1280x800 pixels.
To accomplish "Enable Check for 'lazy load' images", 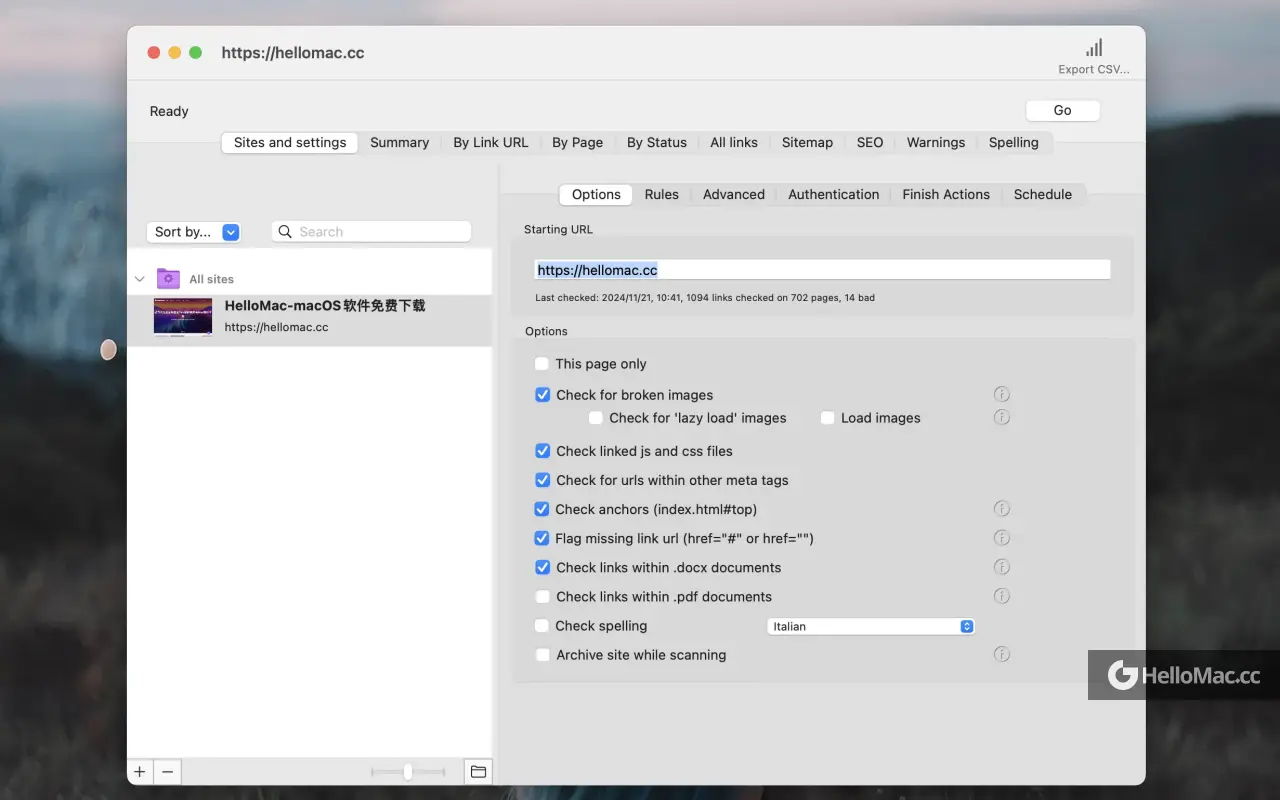I will 596,418.
